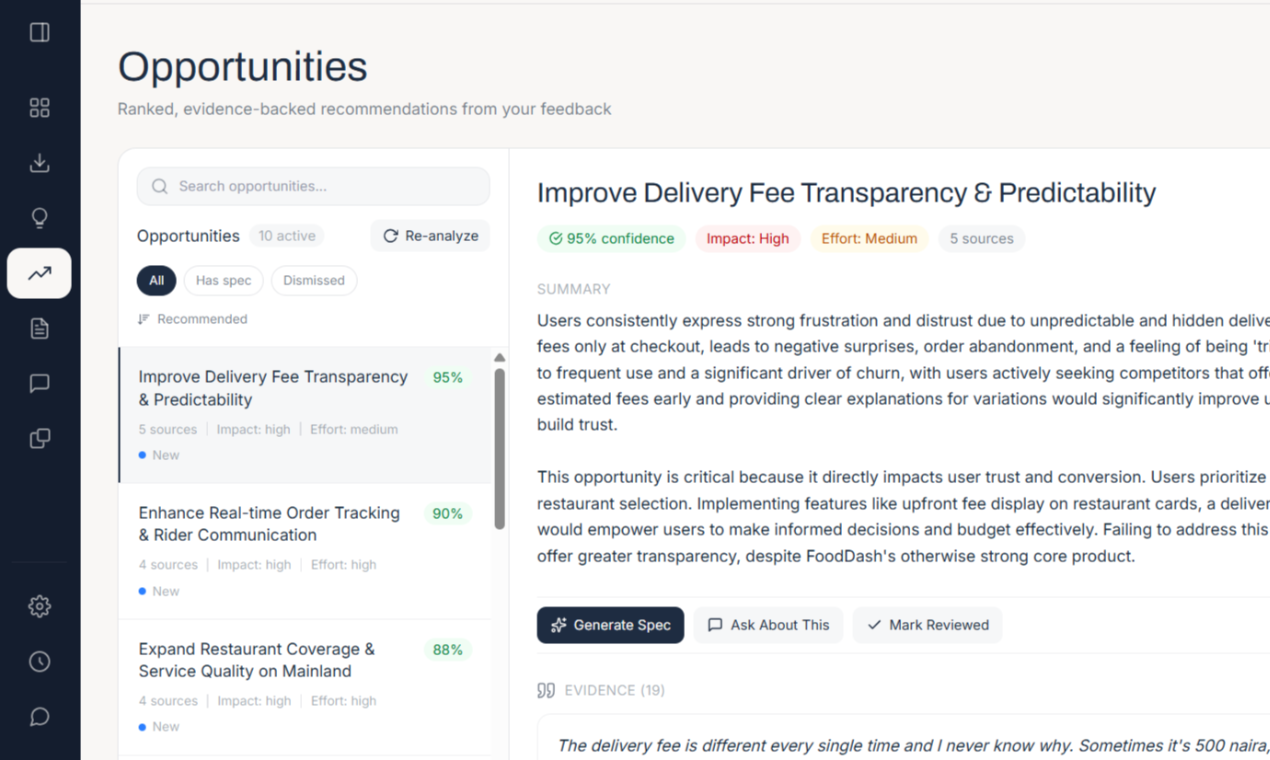Click the opportunities list scrollbar thumb
Screen dimensions: 1270x760
pos(500,448)
